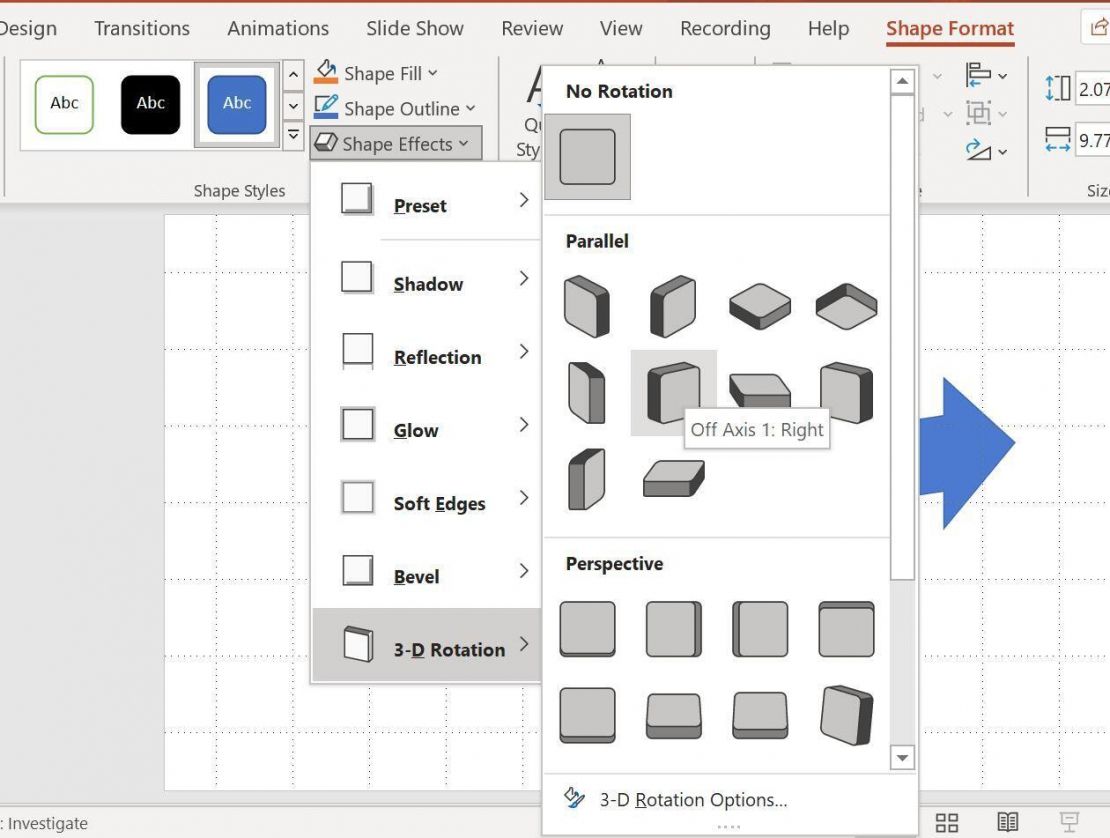Click the Align Objects icon

[x=981, y=75]
